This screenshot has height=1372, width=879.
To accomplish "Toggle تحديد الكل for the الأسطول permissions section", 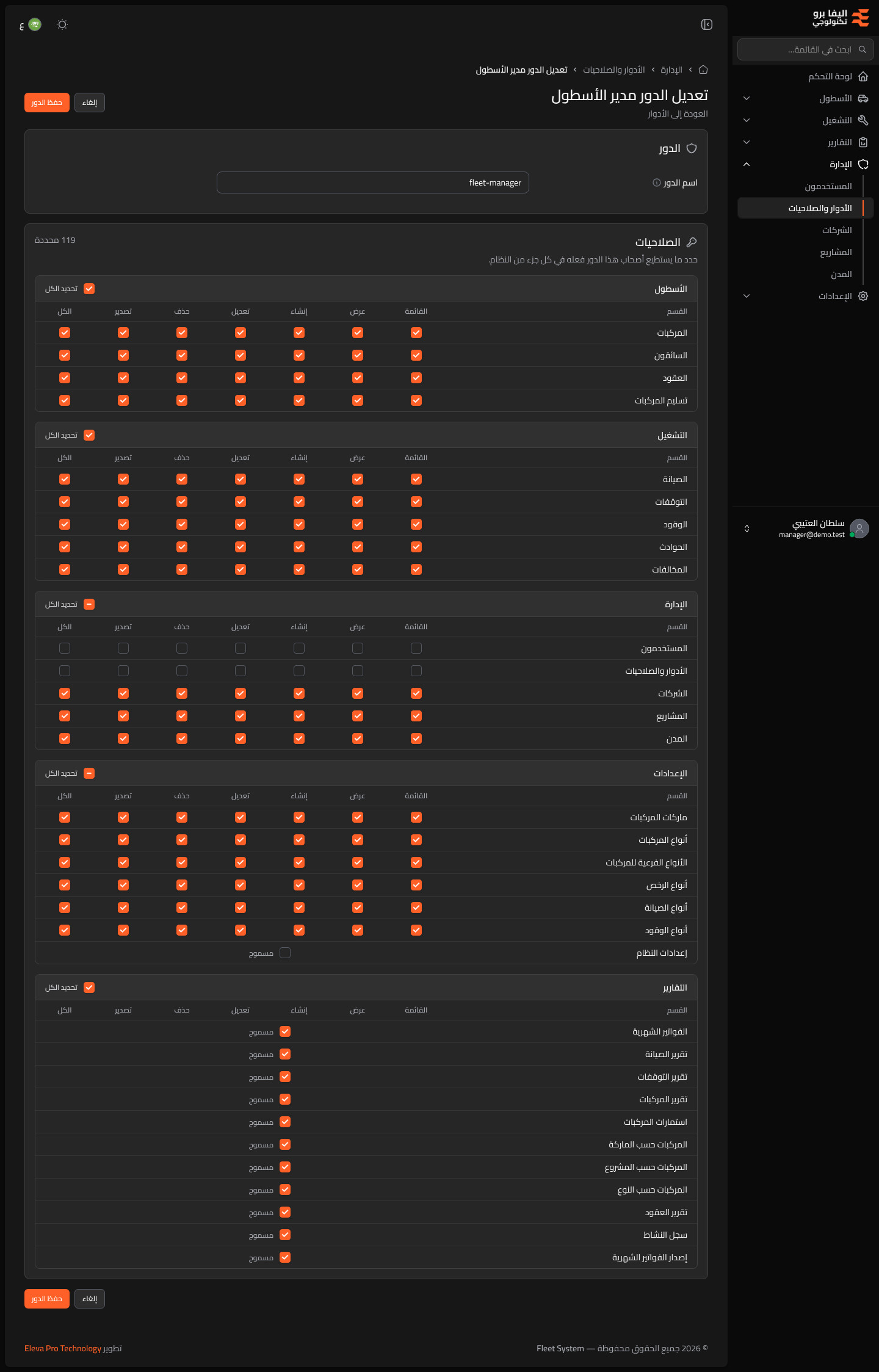I will pos(89,289).
